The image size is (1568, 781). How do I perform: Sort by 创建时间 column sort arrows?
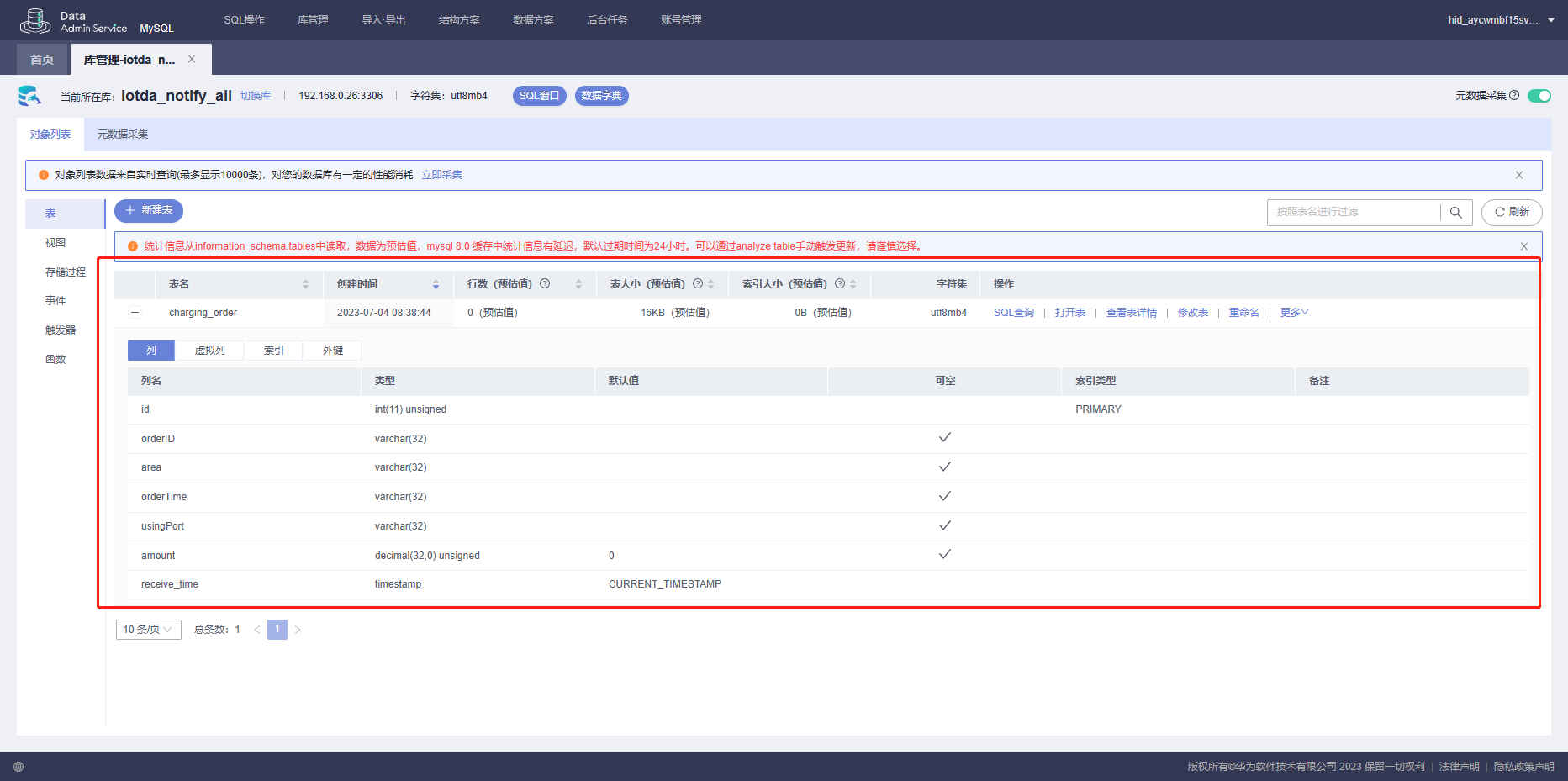[436, 284]
